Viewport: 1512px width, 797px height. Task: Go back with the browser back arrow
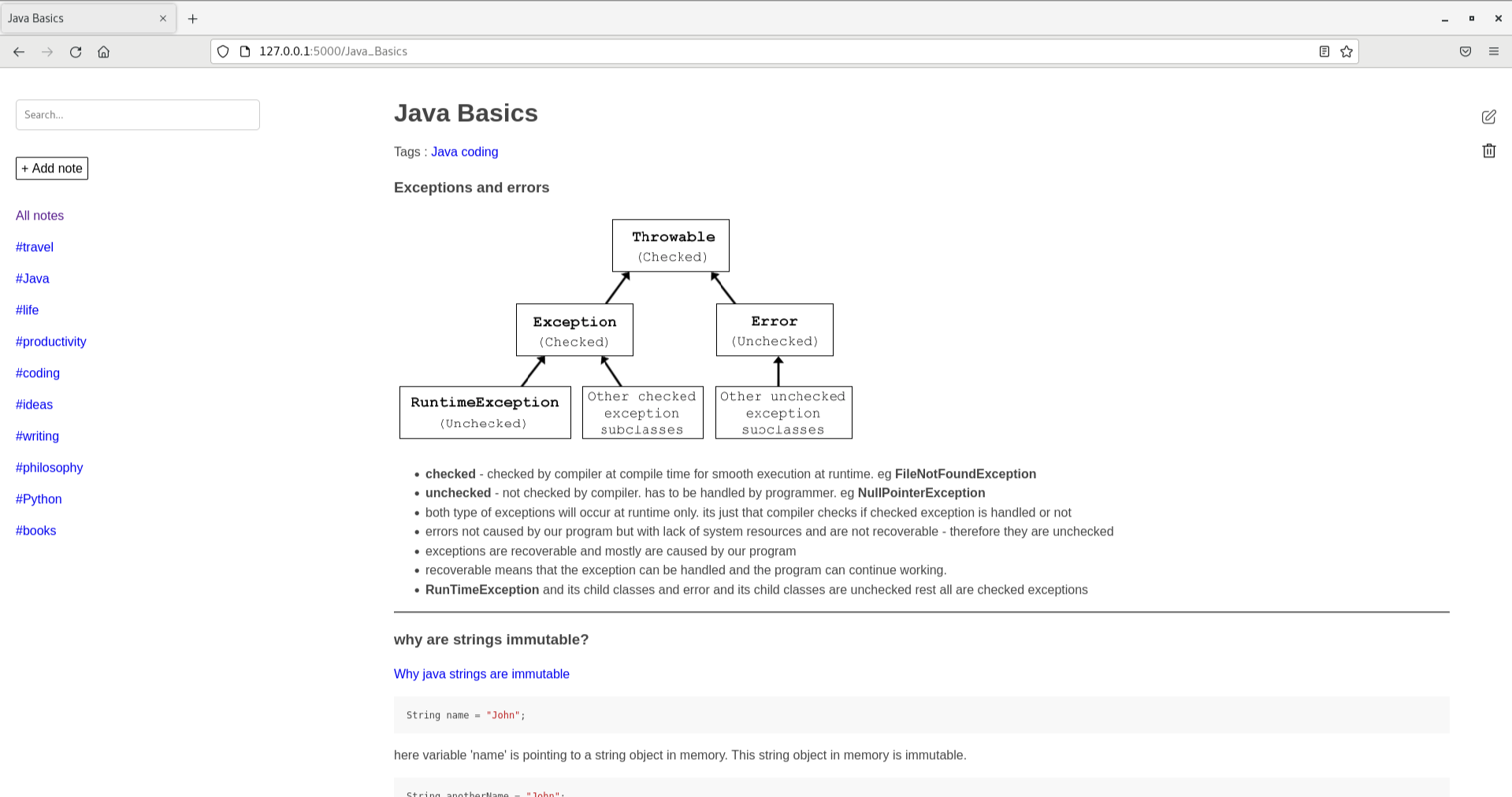[19, 52]
